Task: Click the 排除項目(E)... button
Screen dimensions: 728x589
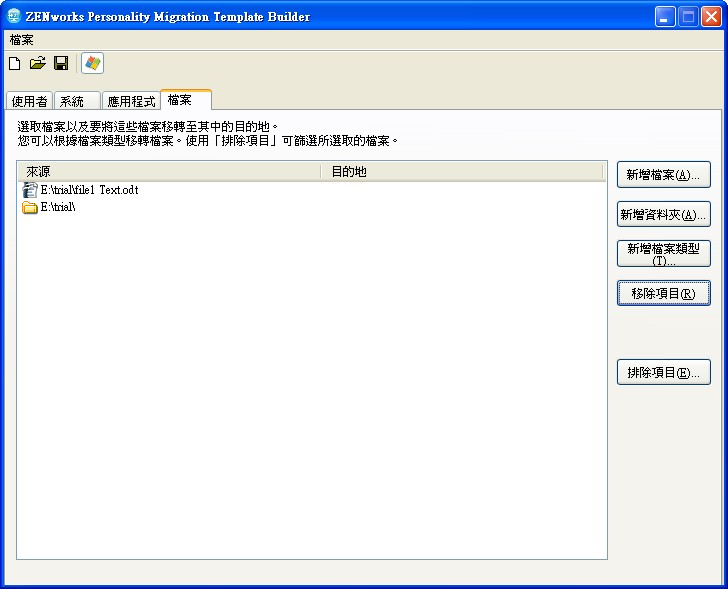Action: coord(663,372)
